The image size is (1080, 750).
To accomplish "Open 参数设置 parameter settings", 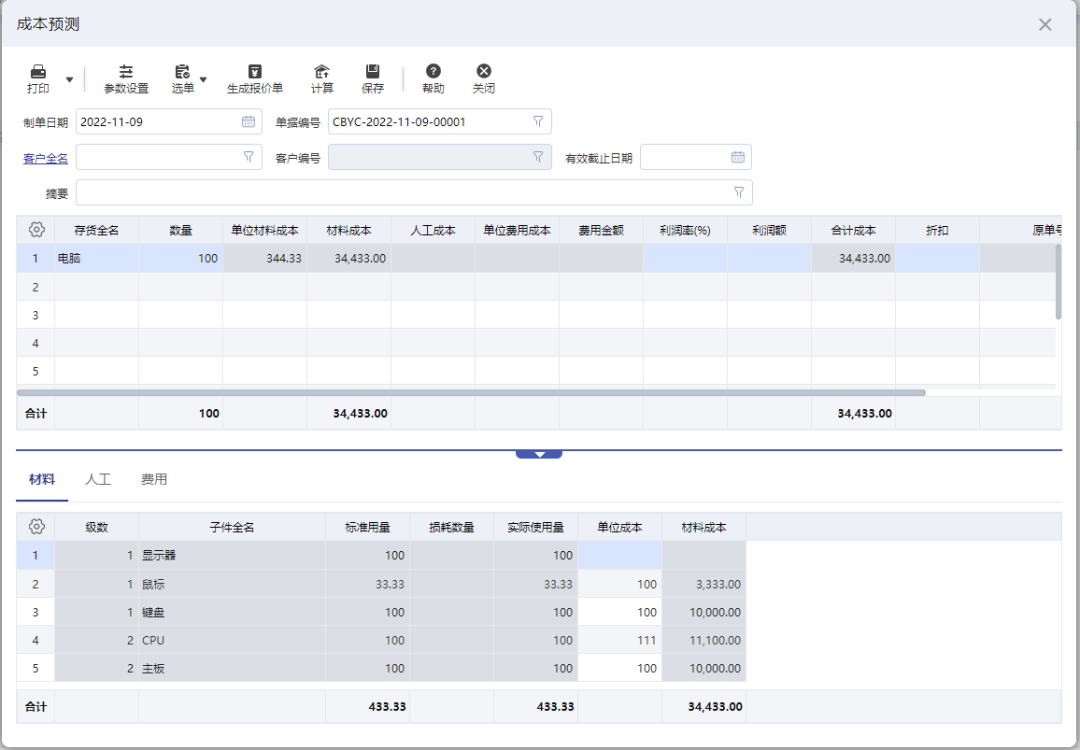I will click(x=126, y=72).
